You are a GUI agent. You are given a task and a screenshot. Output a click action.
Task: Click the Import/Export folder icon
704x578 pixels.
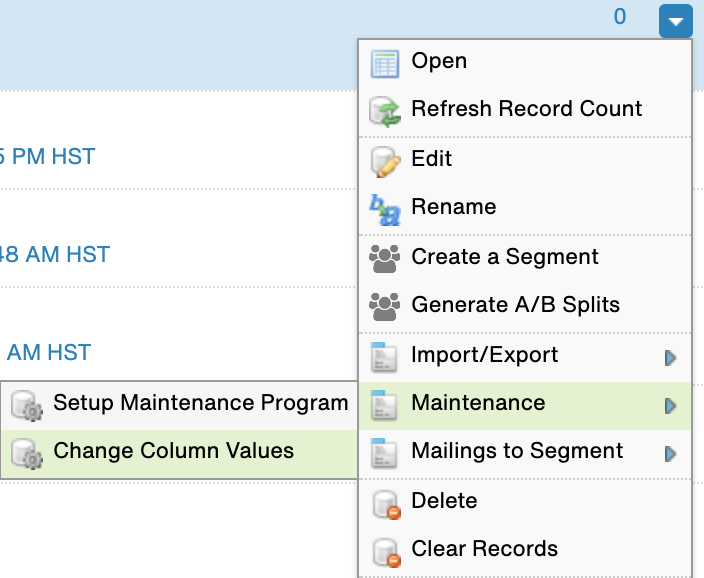point(384,357)
